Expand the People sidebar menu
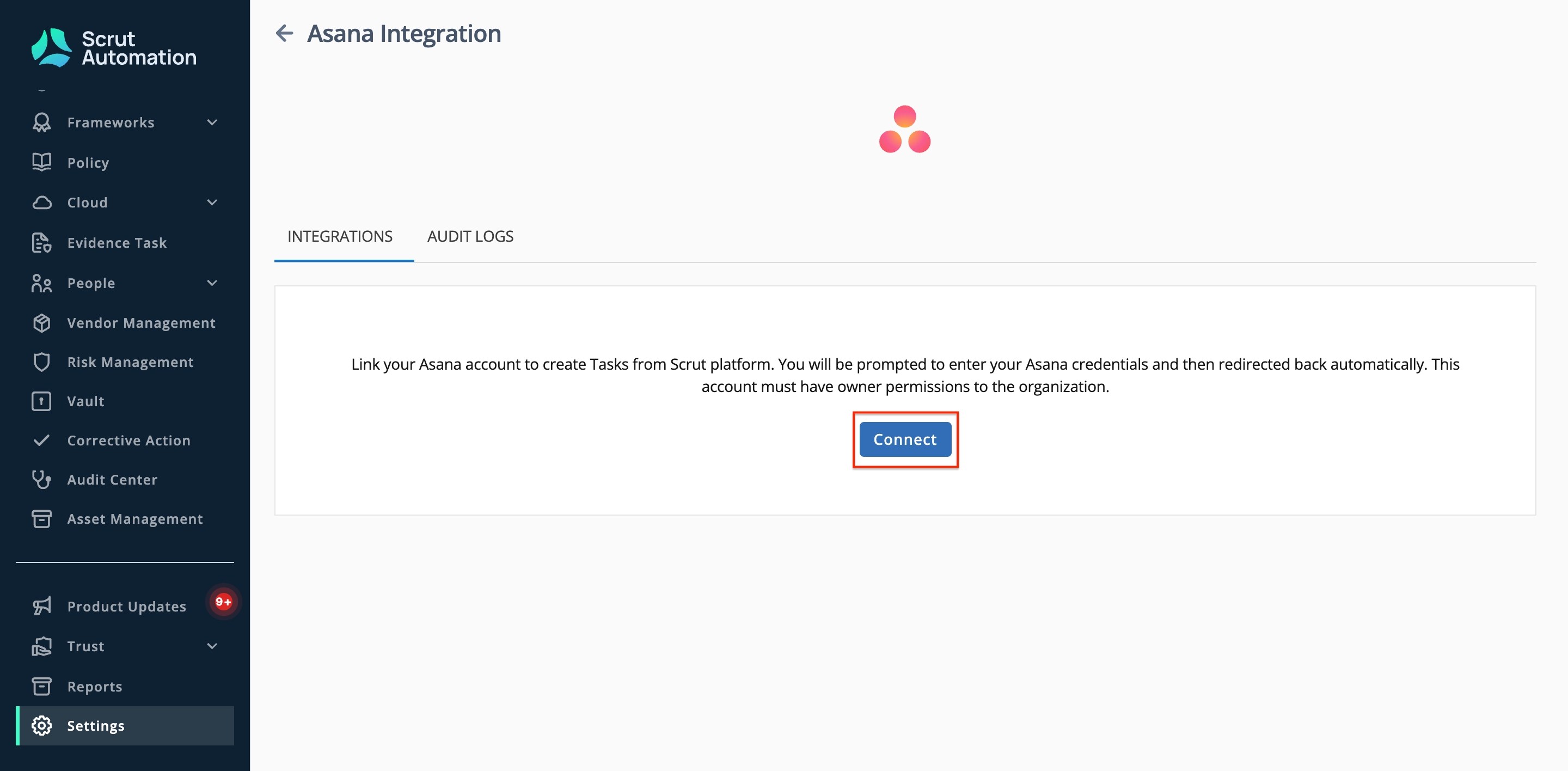Viewport: 1568px width, 771px height. coord(211,283)
